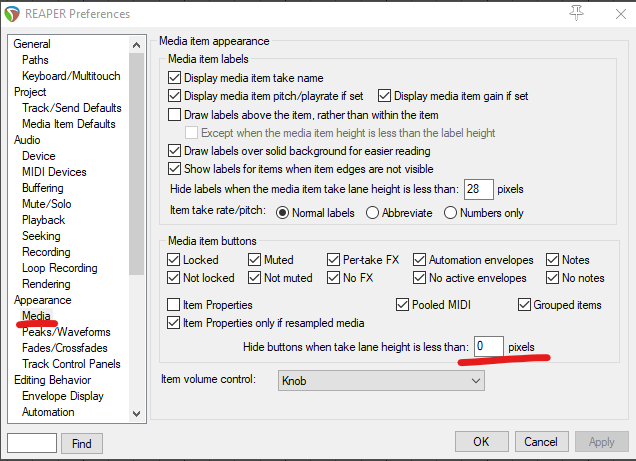
Task: Click the Find button
Action: 82,444
